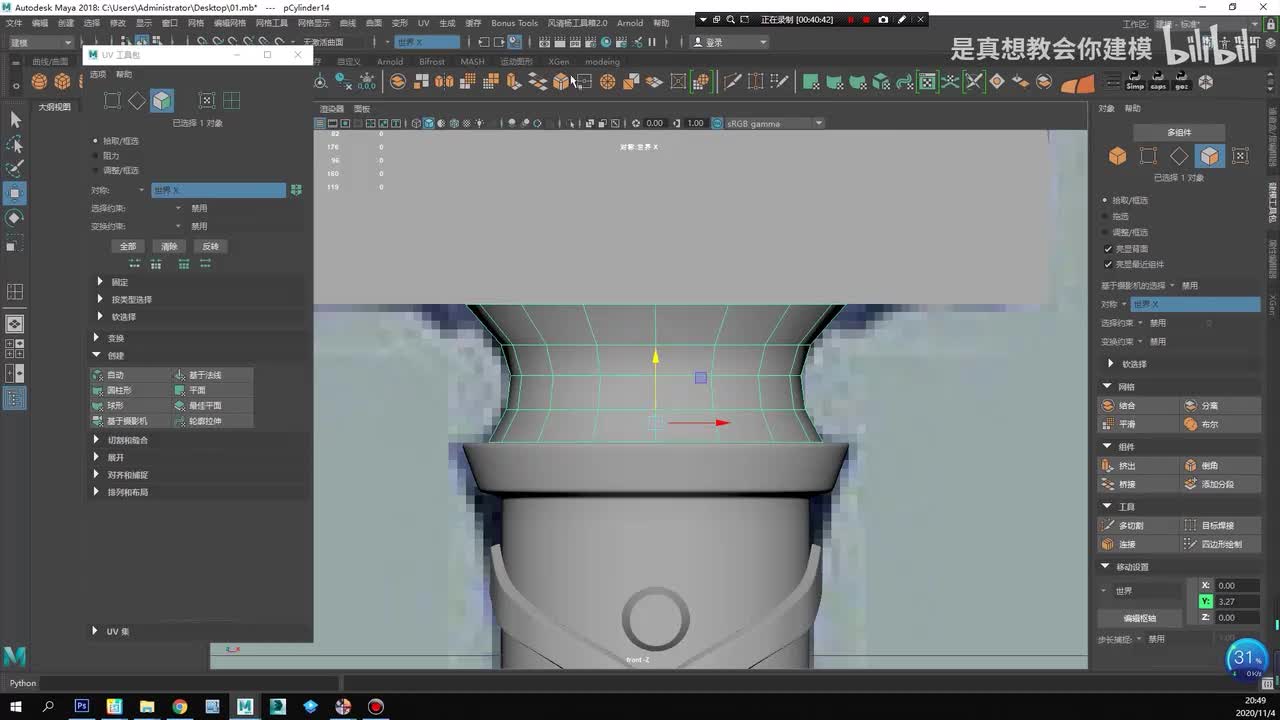Open Windows Start menu
This screenshot has width=1280, height=720.
coord(15,706)
